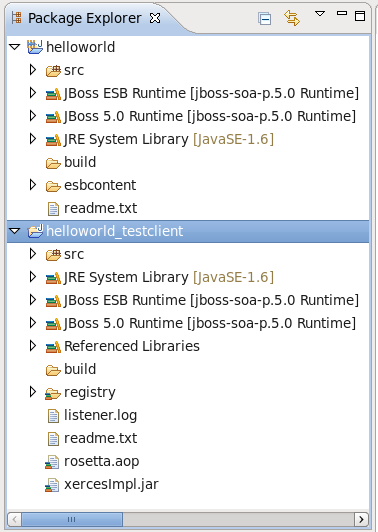Click the xercesImpl.jar file icon
Viewport: 378px width, 532px height.
tap(52, 485)
